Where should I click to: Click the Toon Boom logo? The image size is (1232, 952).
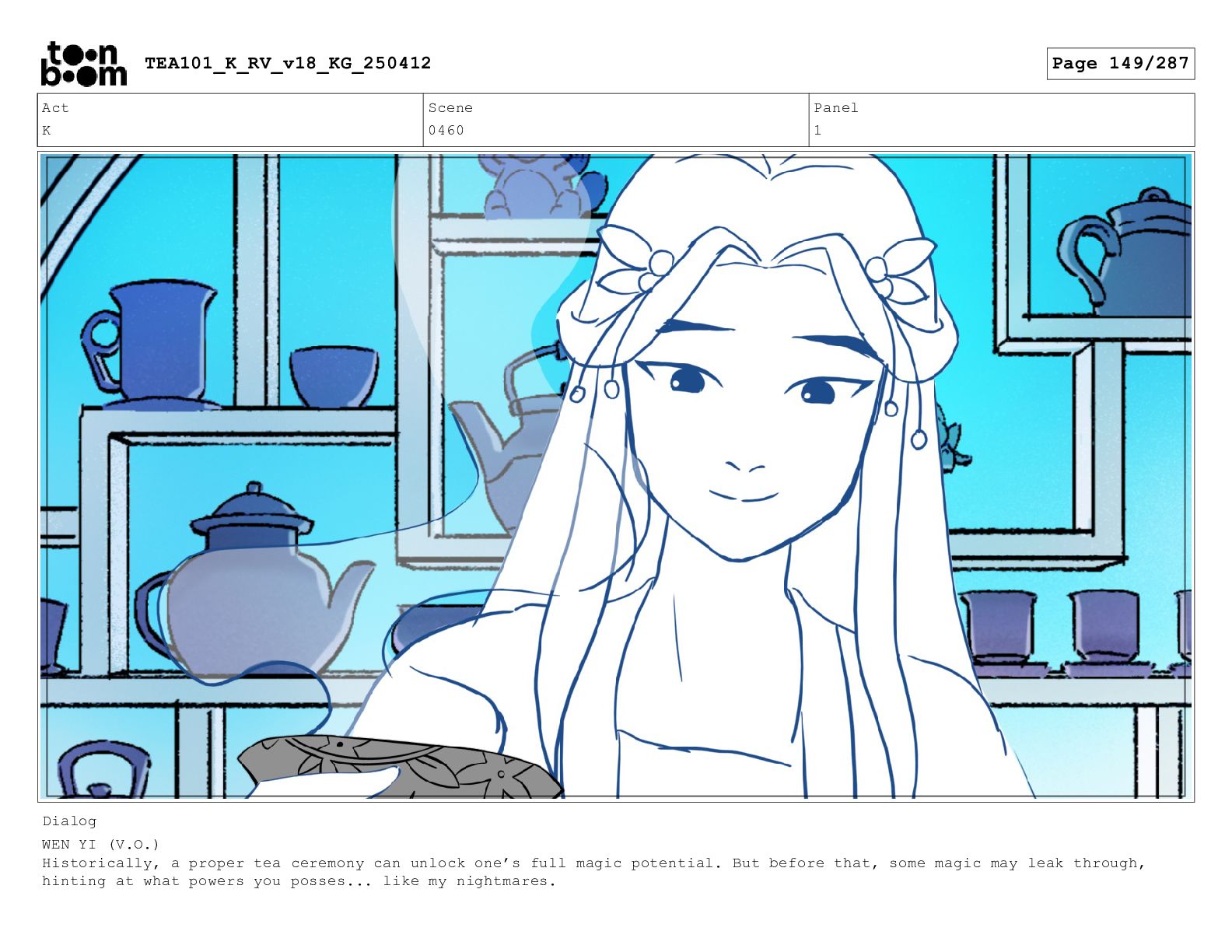pos(83,64)
